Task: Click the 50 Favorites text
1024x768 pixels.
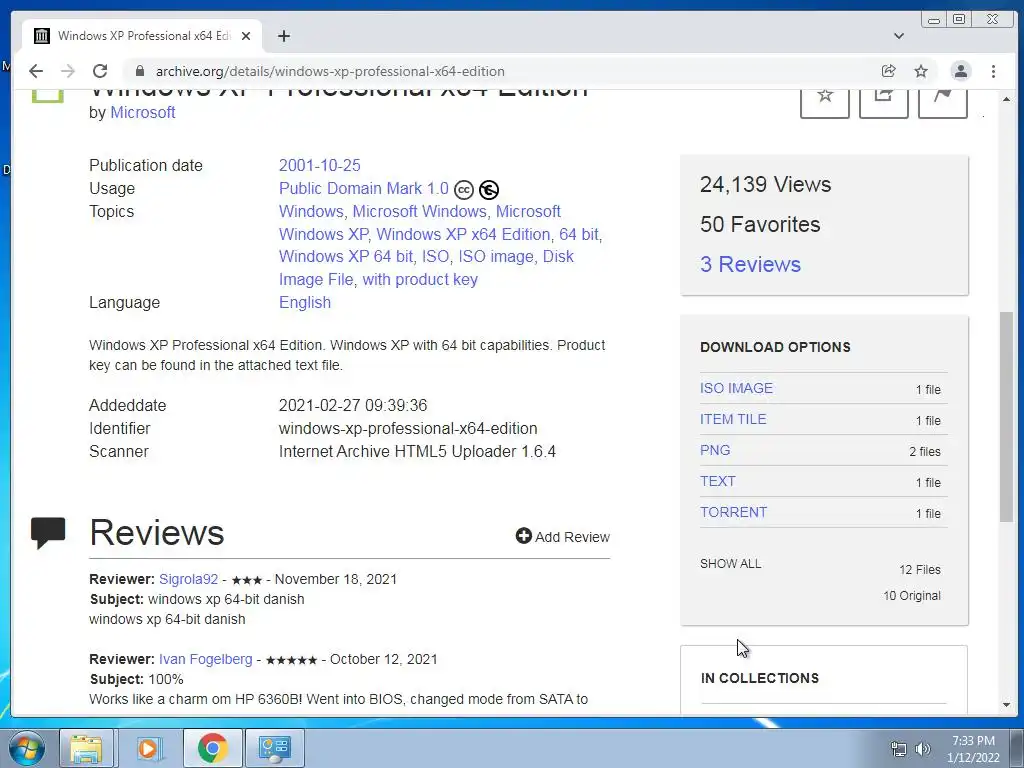Action: pos(760,225)
